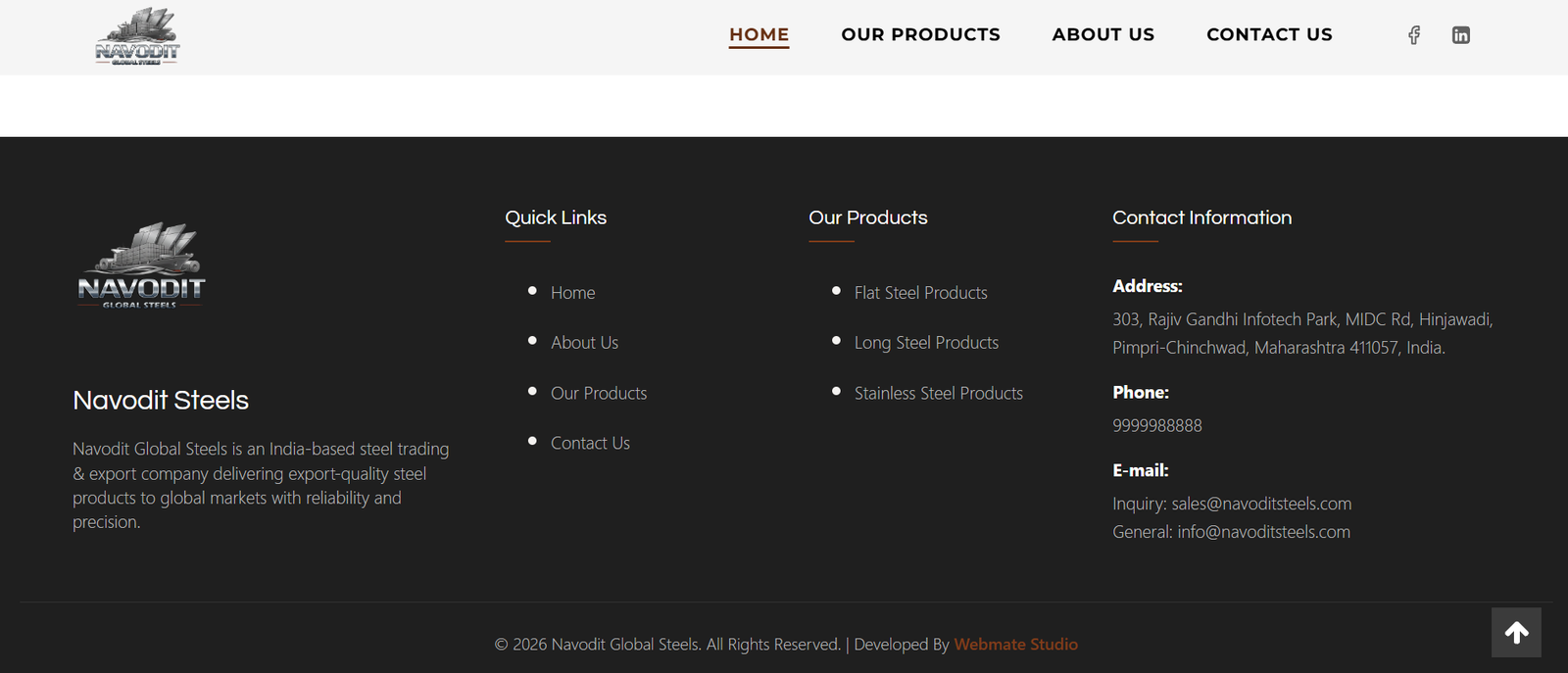Open the About Us footer link
The height and width of the screenshot is (673, 1568).
584,343
